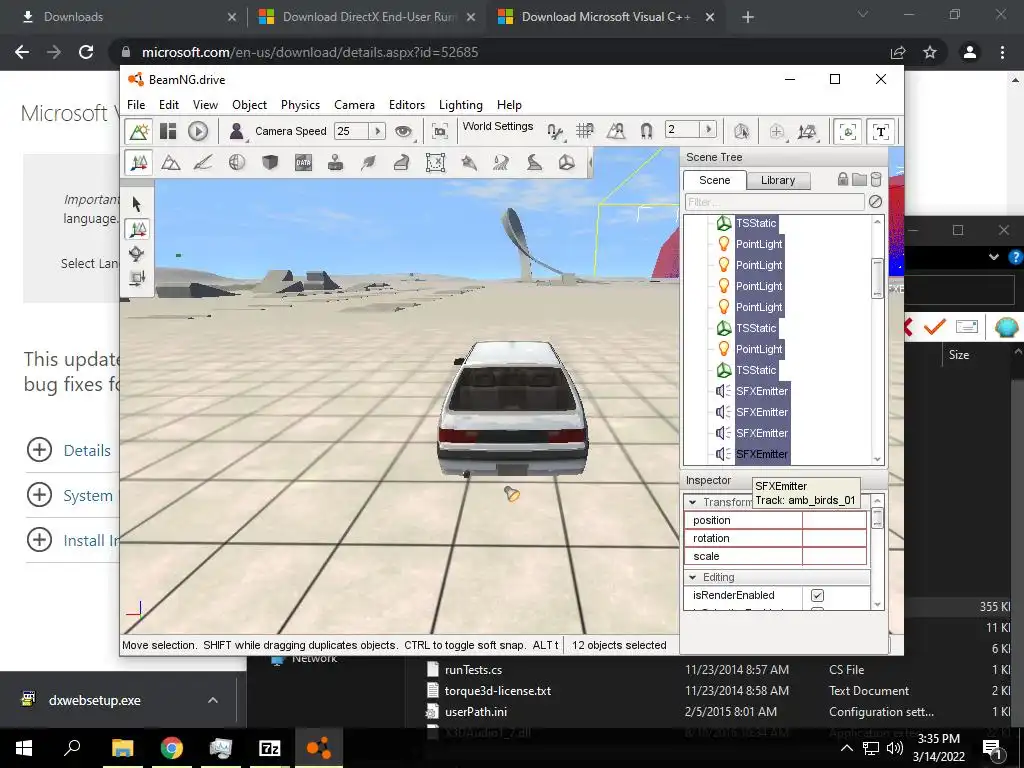This screenshot has width=1024, height=768.
Task: Open Camera Speed value arrow
Action: 377,131
